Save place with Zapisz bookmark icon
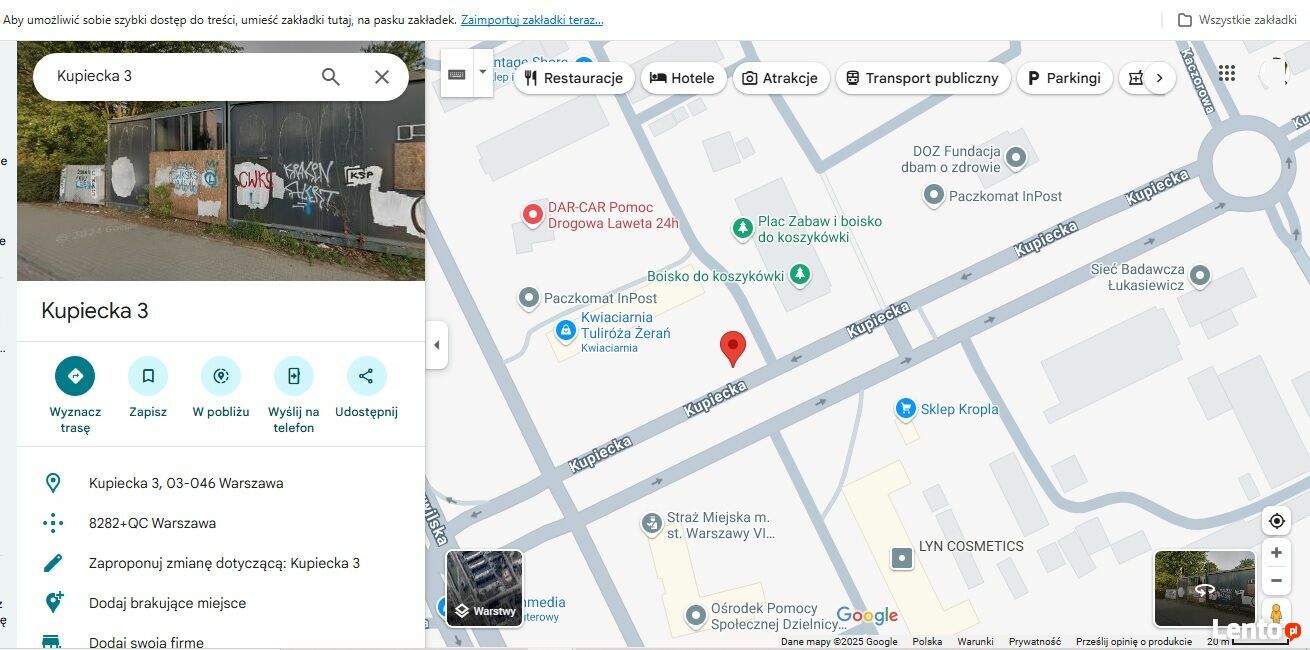Image resolution: width=1310 pixels, height=650 pixels. [148, 376]
